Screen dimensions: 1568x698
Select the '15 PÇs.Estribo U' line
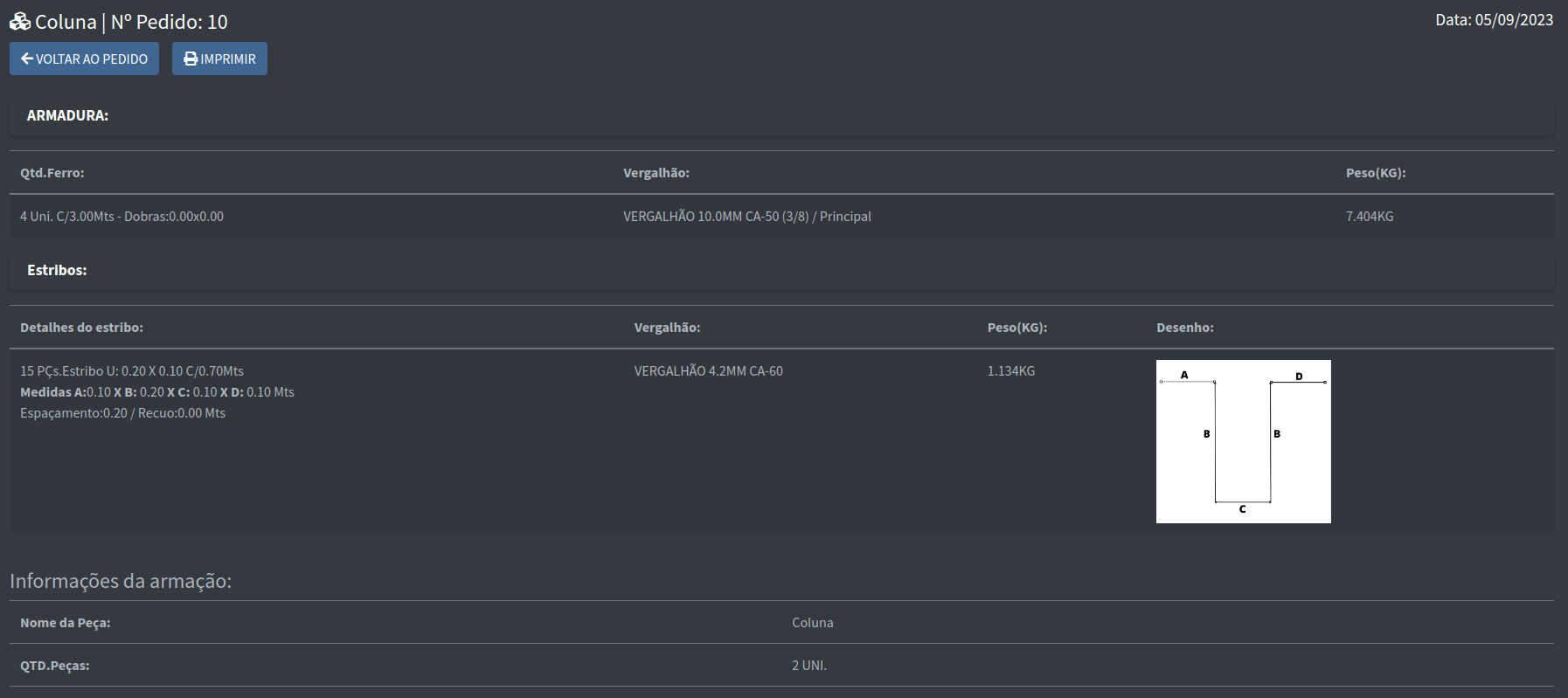click(x=132, y=371)
